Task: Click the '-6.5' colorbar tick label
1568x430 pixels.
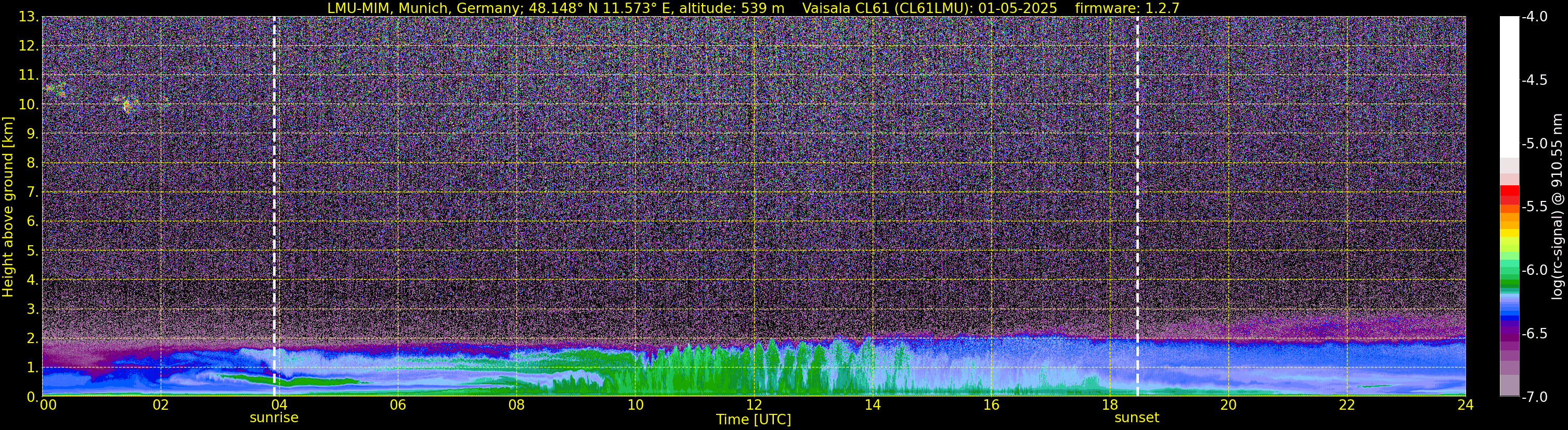Action: click(1534, 333)
